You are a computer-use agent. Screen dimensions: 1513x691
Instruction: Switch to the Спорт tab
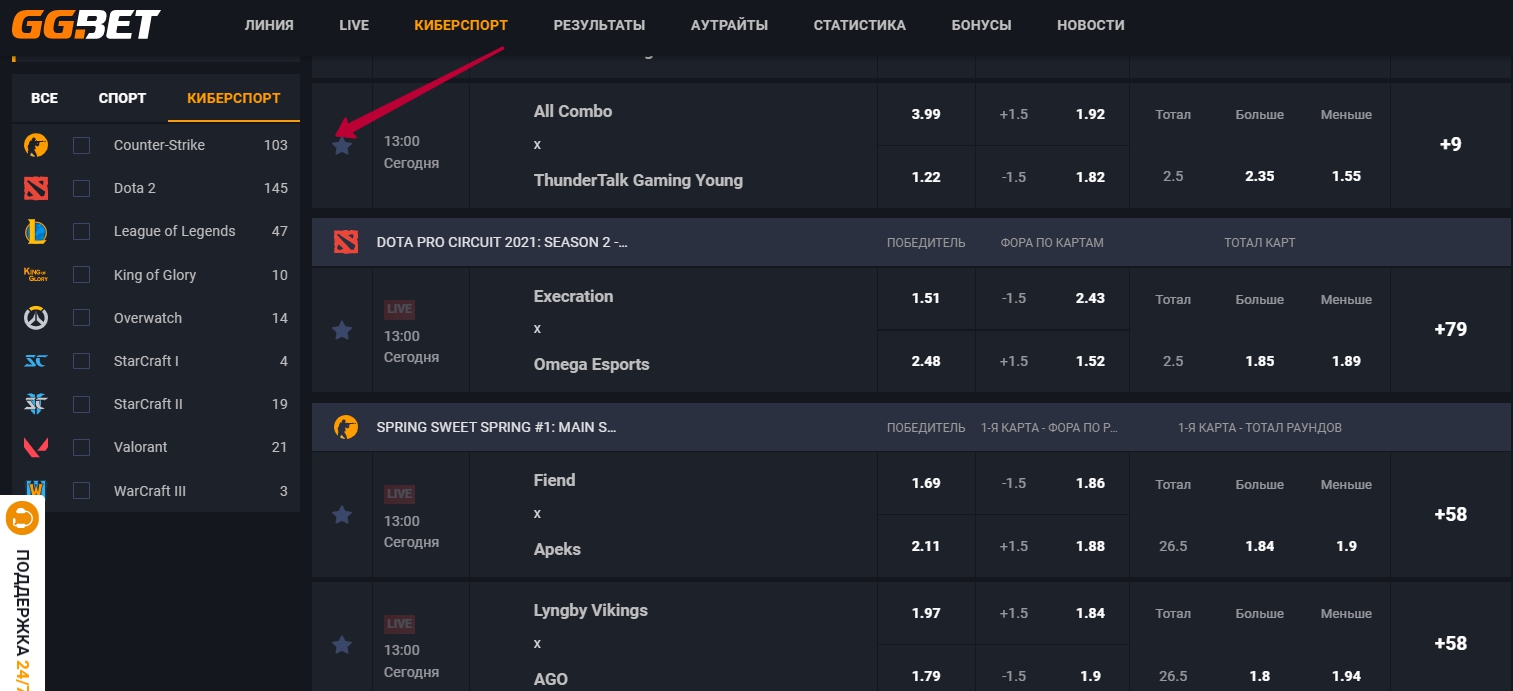coord(122,98)
